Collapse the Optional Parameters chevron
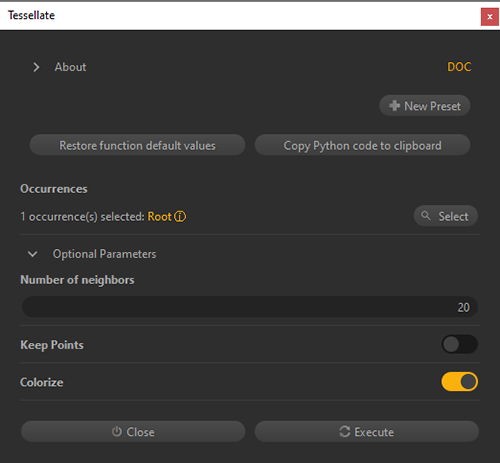 point(33,254)
